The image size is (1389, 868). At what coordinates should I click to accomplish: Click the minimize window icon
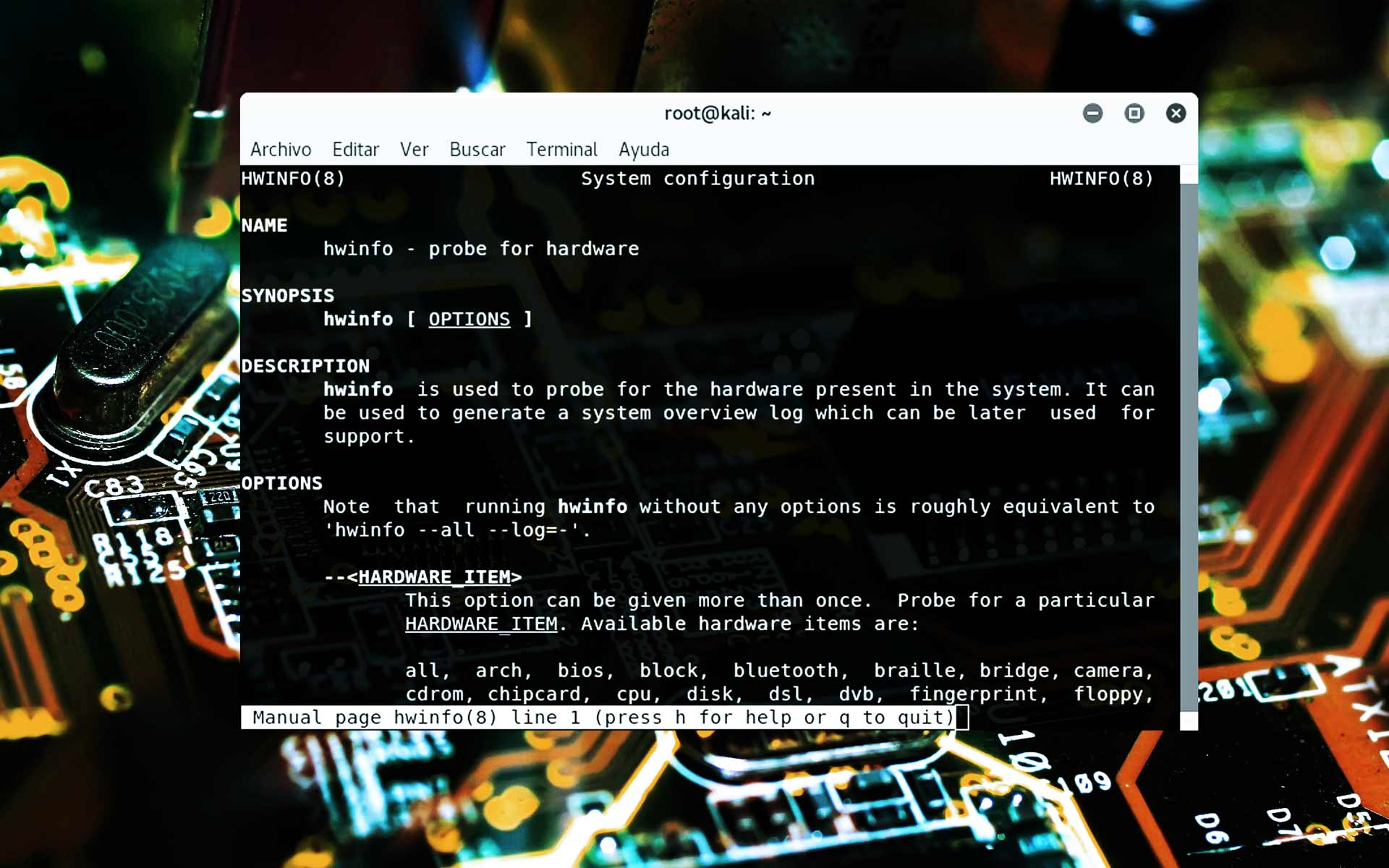pyautogui.click(x=1092, y=114)
